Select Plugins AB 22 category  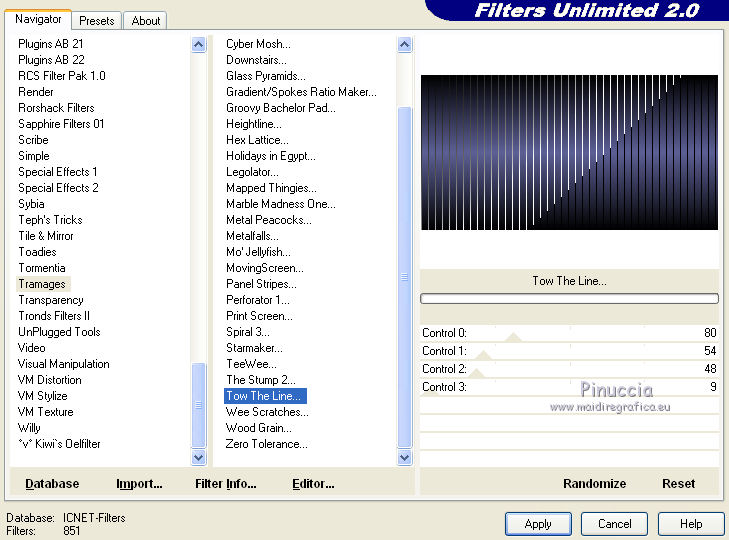(51, 60)
